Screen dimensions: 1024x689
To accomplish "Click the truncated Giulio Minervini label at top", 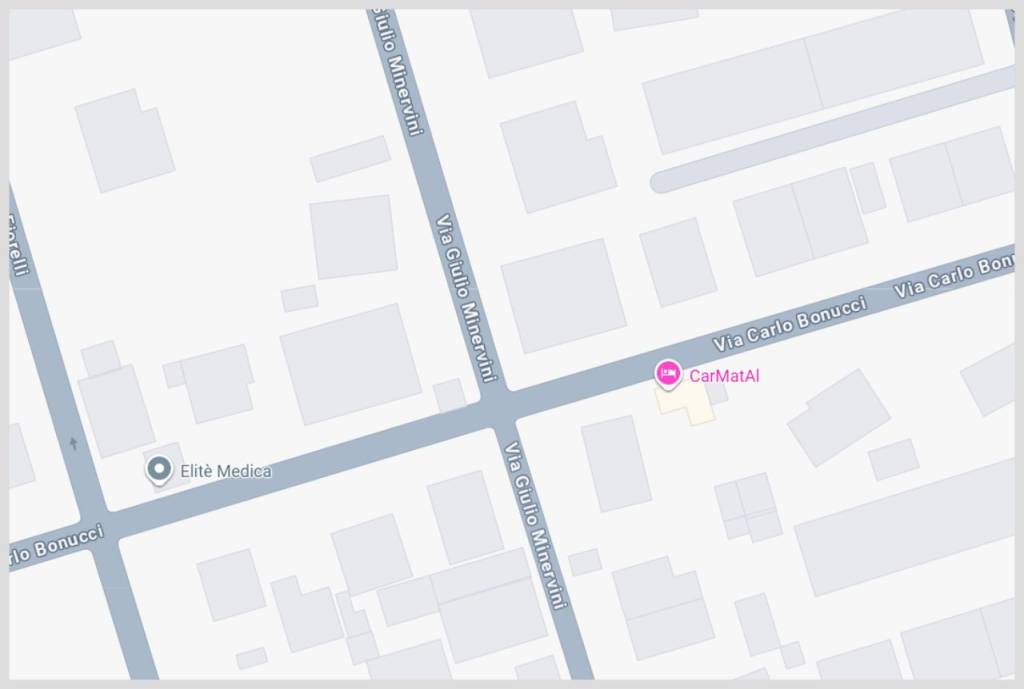I will pos(398,72).
